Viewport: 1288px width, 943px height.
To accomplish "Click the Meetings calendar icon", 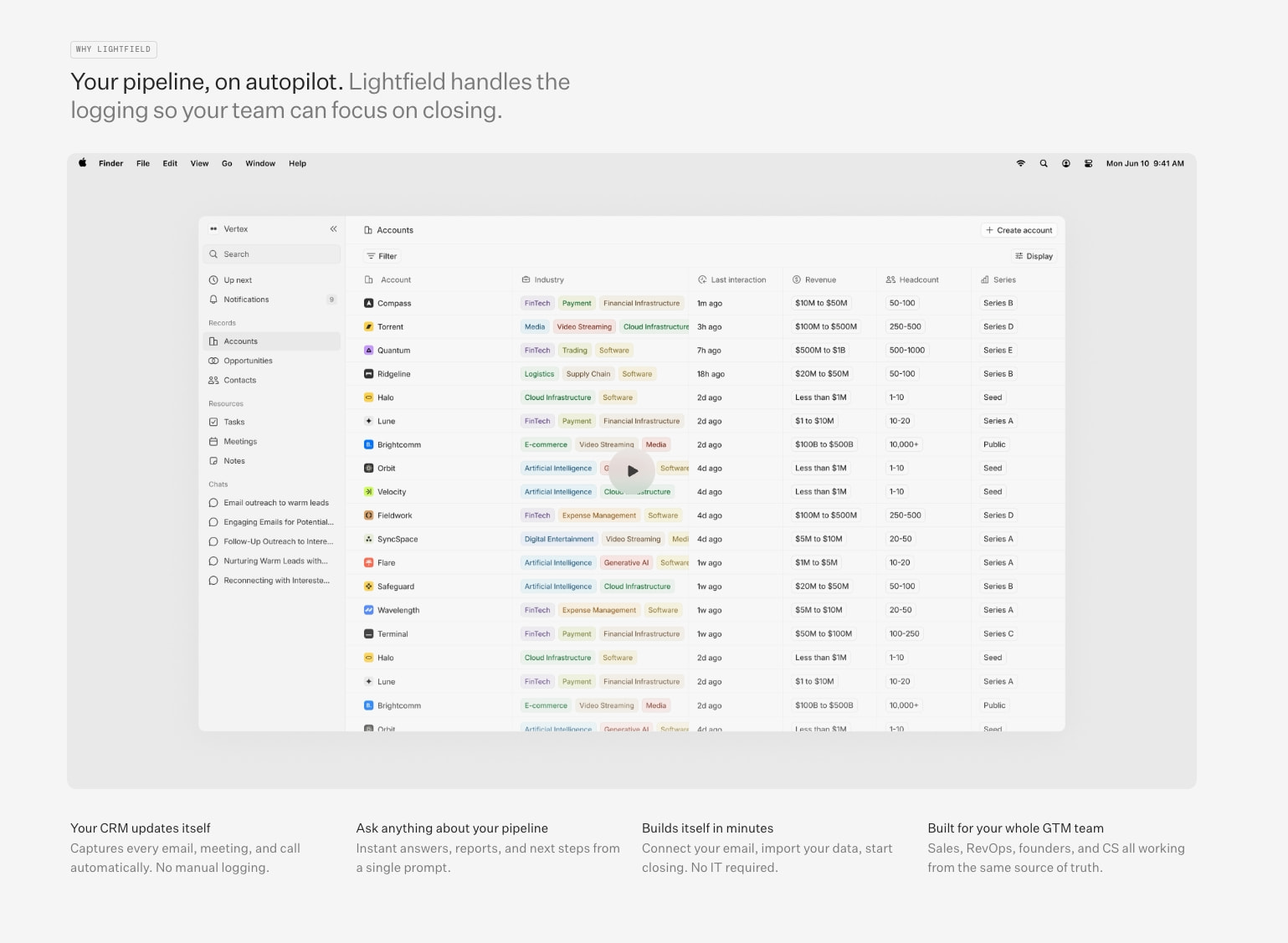I will point(213,441).
